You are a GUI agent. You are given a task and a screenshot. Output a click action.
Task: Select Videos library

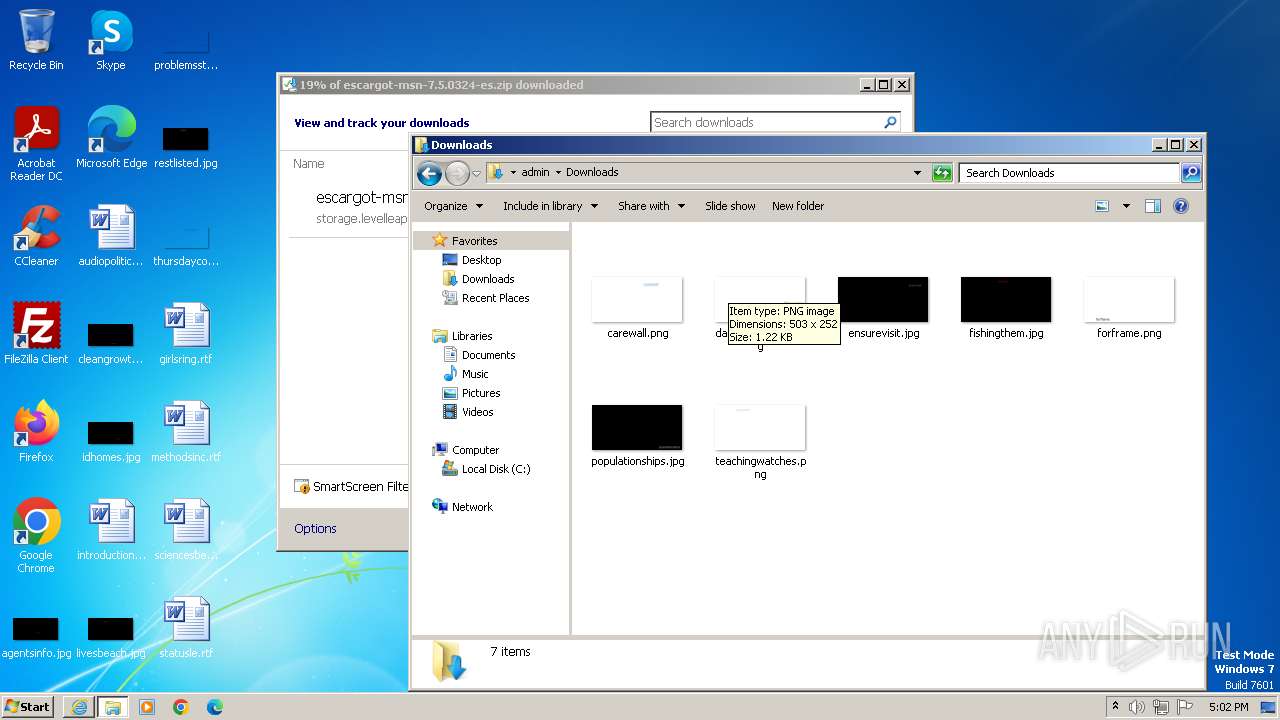pyautogui.click(x=477, y=412)
